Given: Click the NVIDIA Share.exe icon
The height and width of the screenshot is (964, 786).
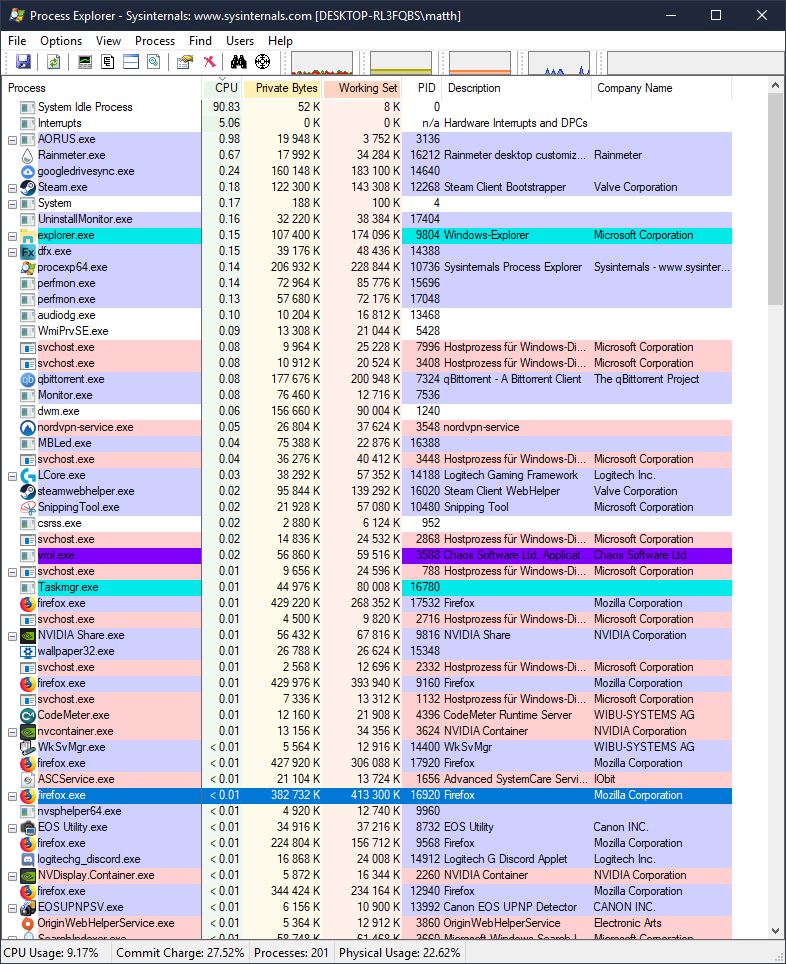Looking at the screenshot, I should point(27,634).
